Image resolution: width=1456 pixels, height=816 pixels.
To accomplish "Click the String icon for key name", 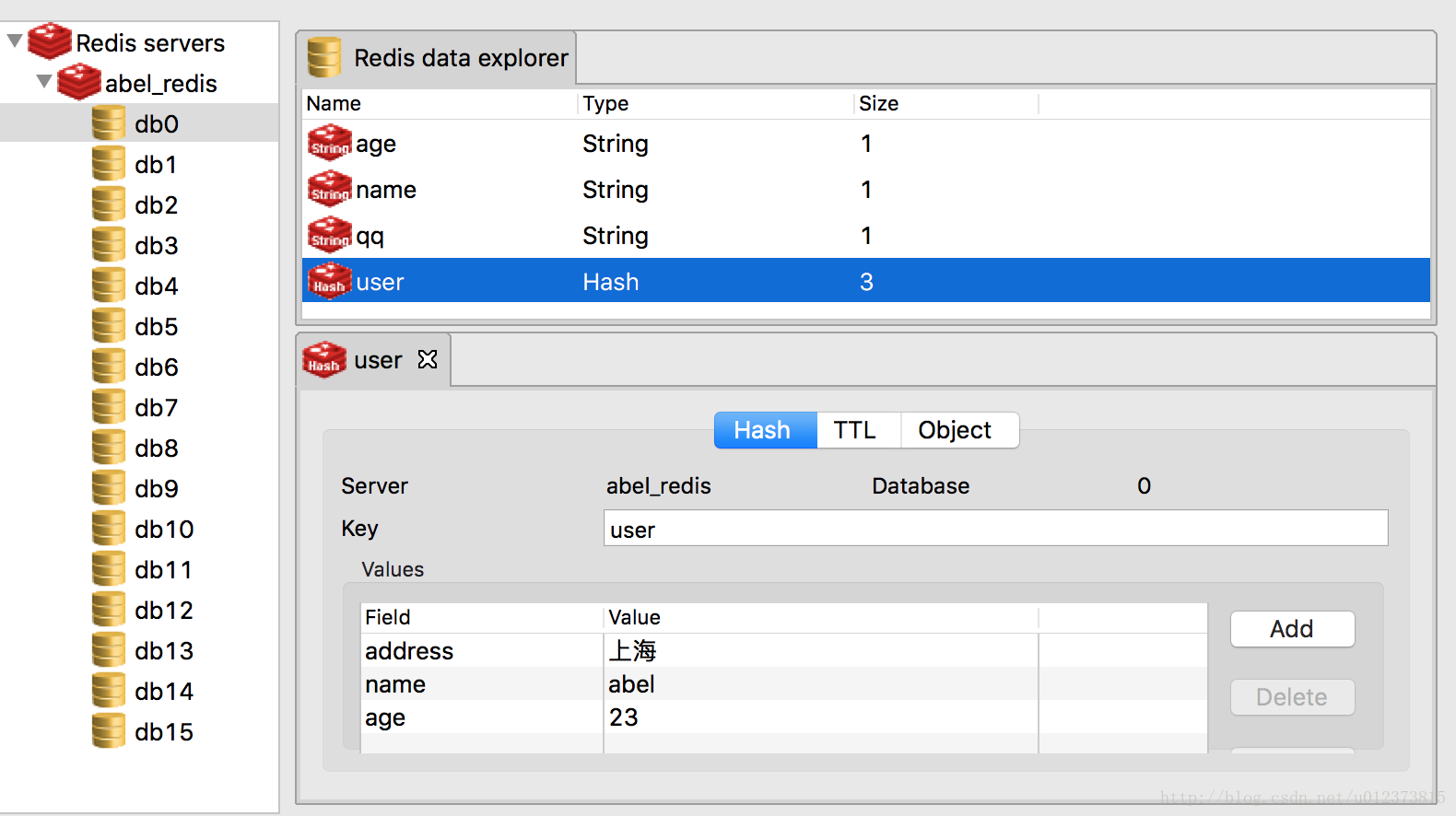I will [330, 189].
